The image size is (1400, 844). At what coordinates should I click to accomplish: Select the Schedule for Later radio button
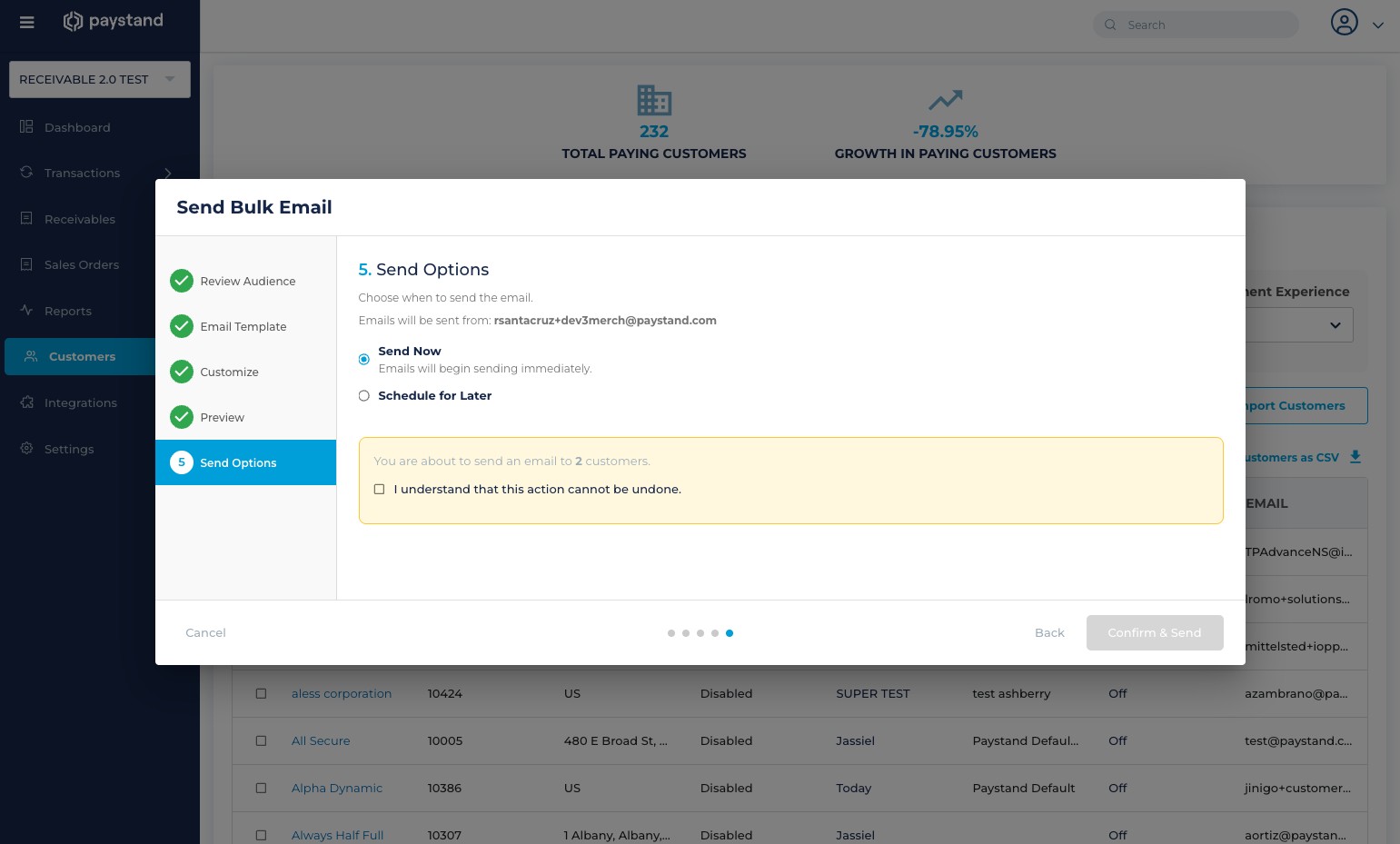tap(364, 396)
